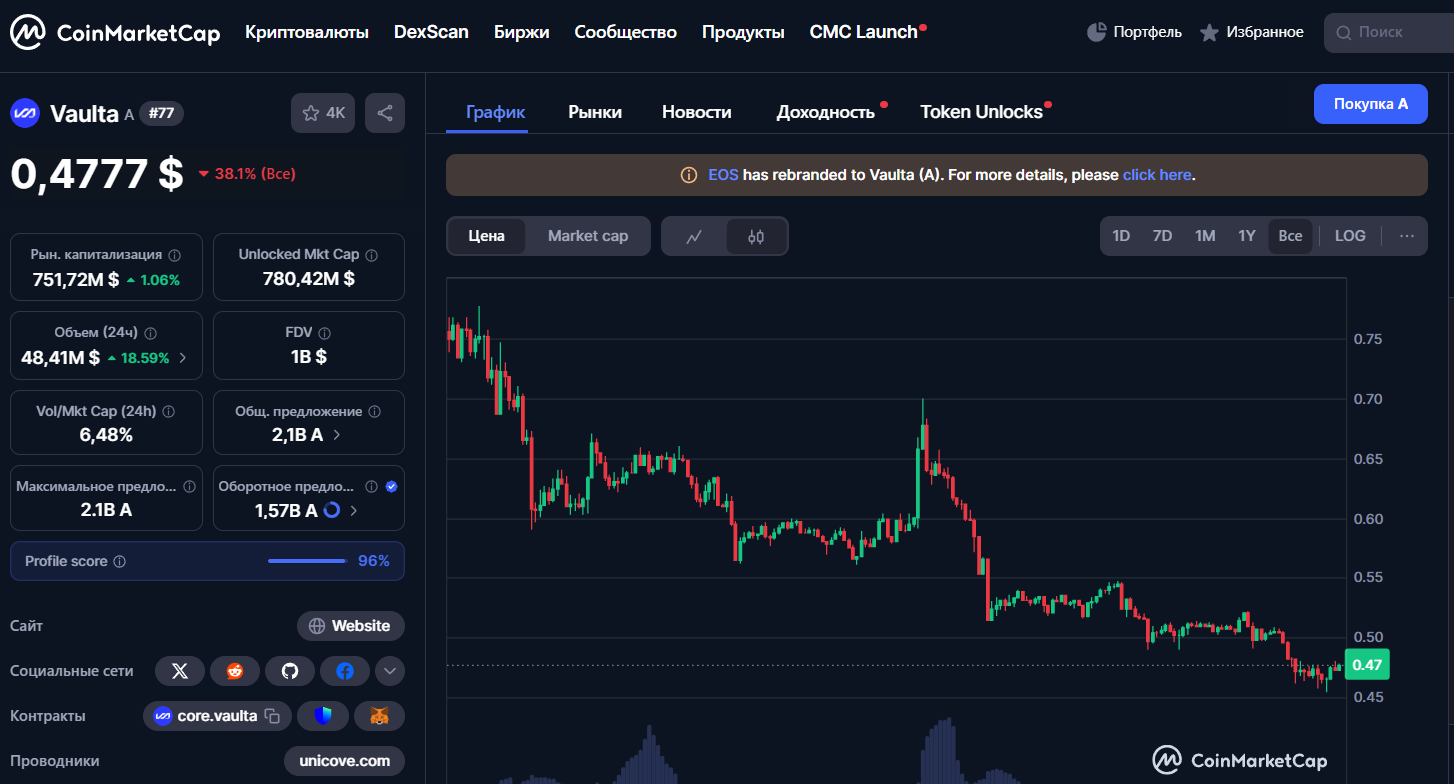
Task: Show info for Vol/Mkt Cap (24h)
Action: [x=169, y=411]
